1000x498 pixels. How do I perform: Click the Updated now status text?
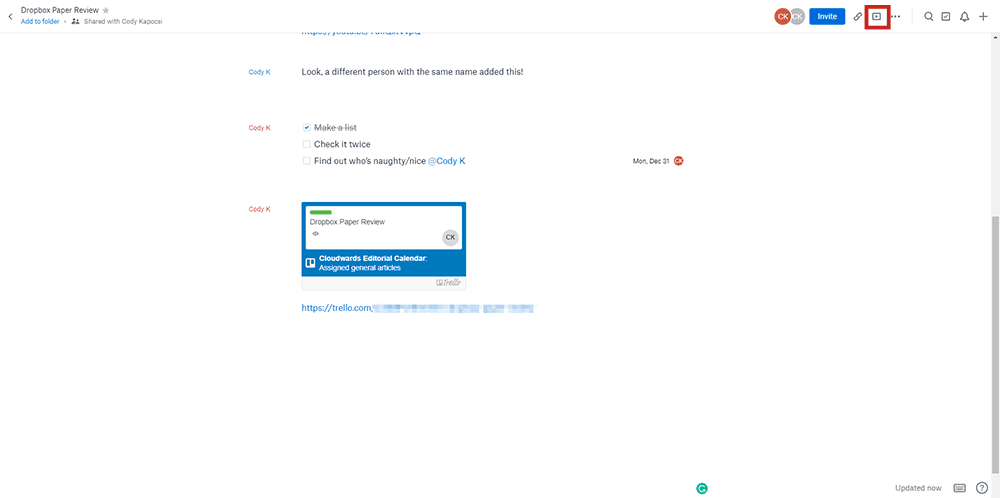(918, 488)
